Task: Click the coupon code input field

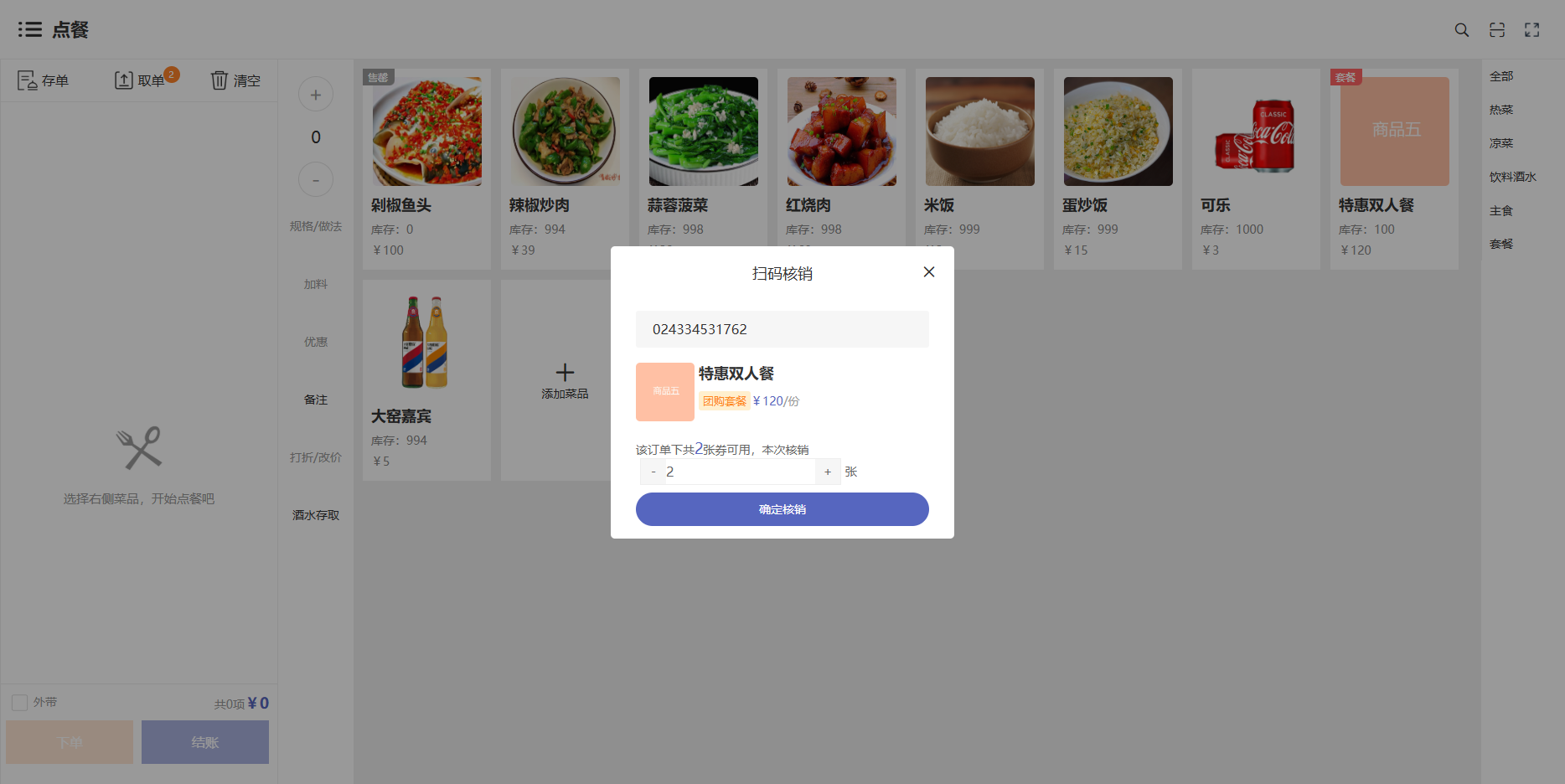Action: click(782, 329)
